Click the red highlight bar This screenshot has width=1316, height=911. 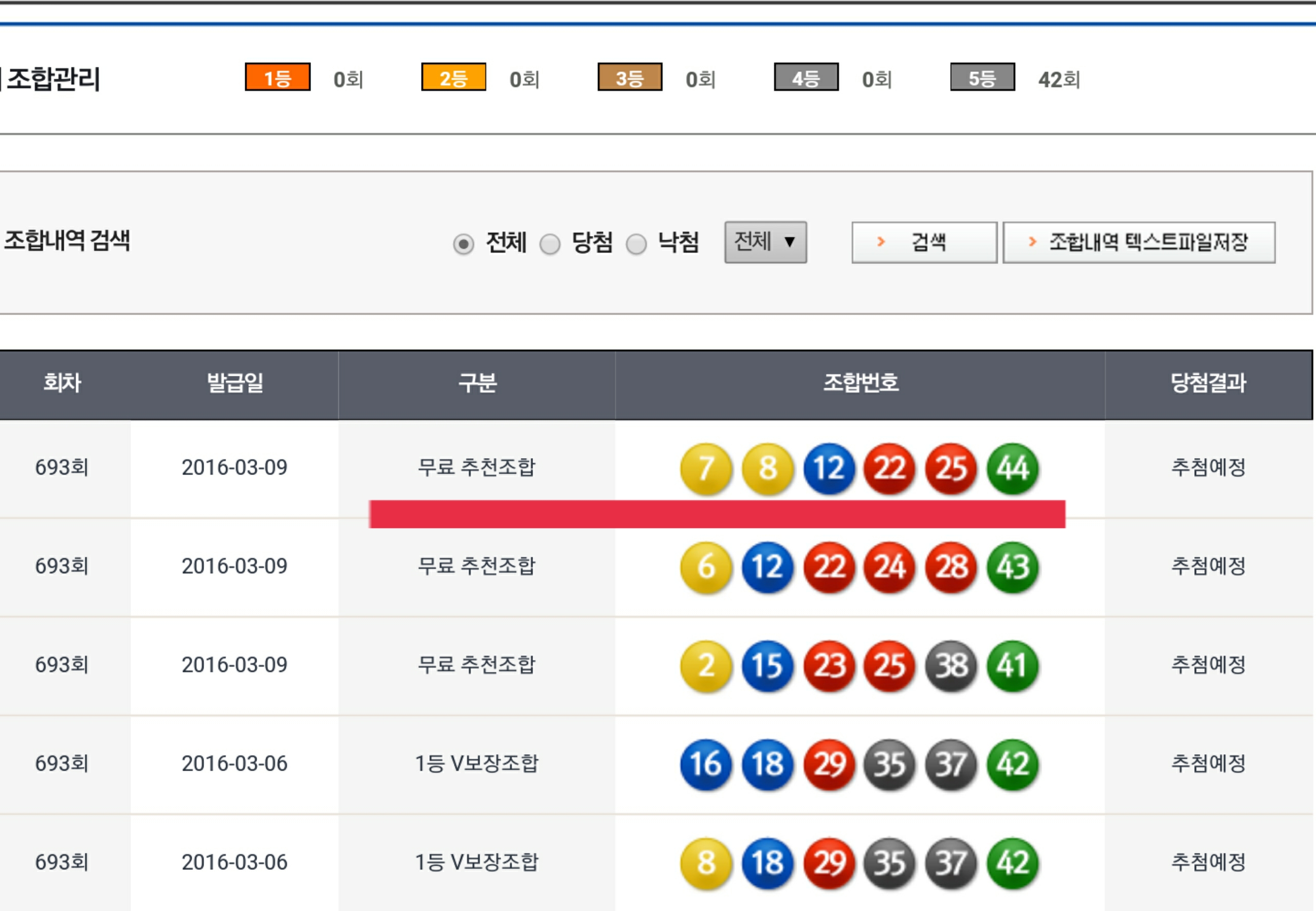tap(717, 514)
